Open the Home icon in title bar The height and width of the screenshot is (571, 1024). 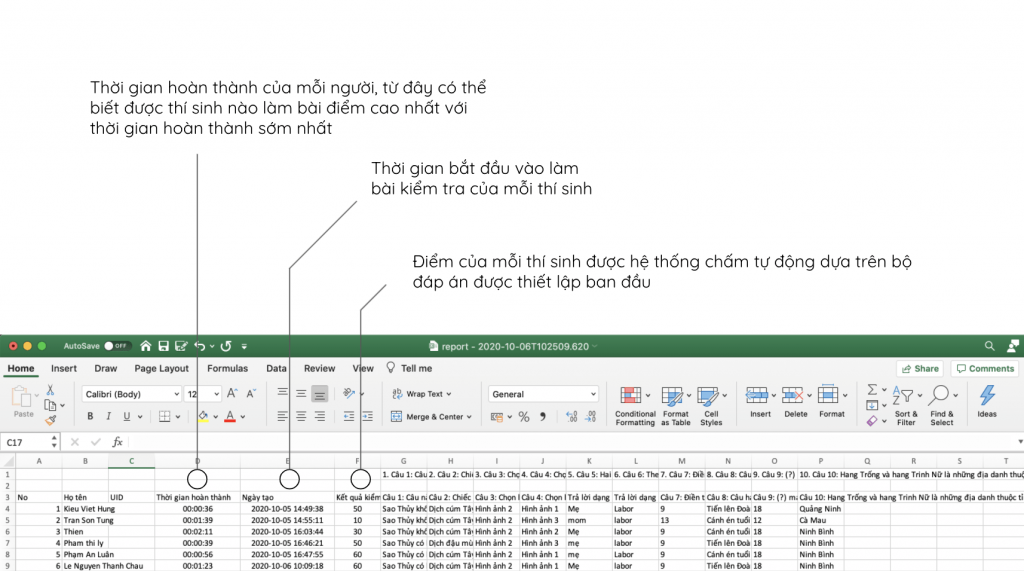(146, 346)
